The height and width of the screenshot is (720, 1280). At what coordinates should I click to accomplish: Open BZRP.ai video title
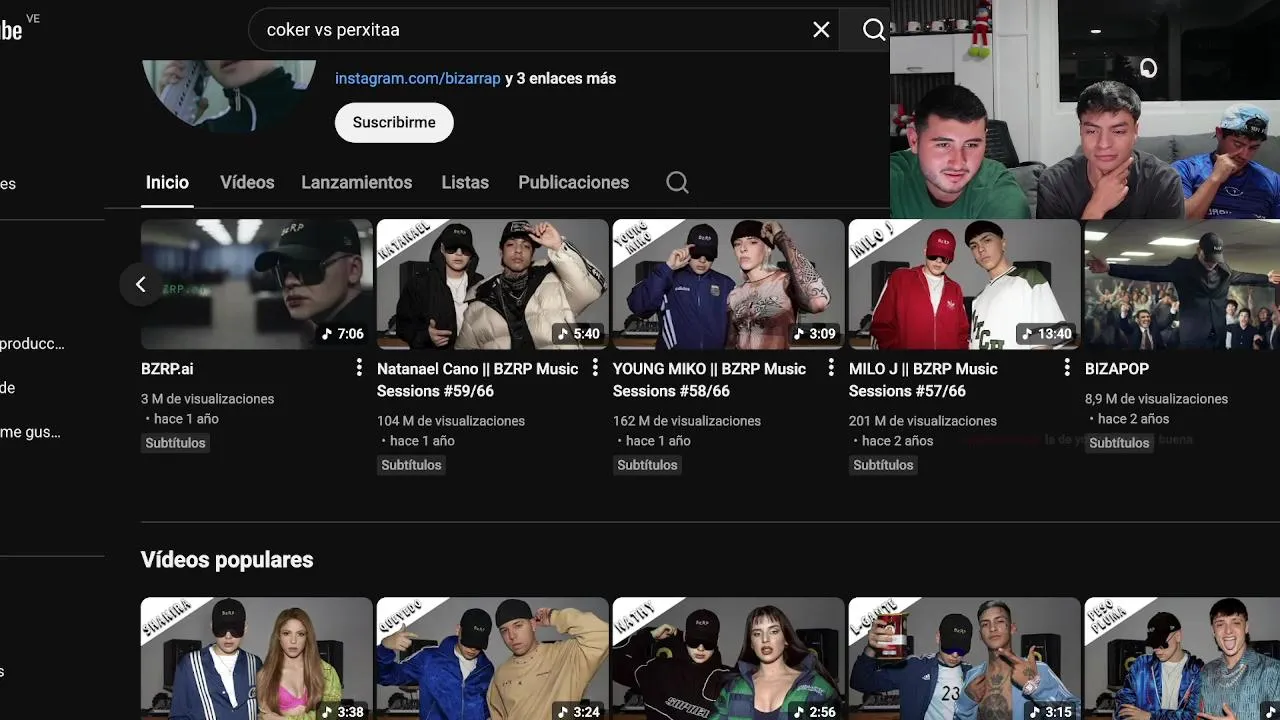click(167, 369)
